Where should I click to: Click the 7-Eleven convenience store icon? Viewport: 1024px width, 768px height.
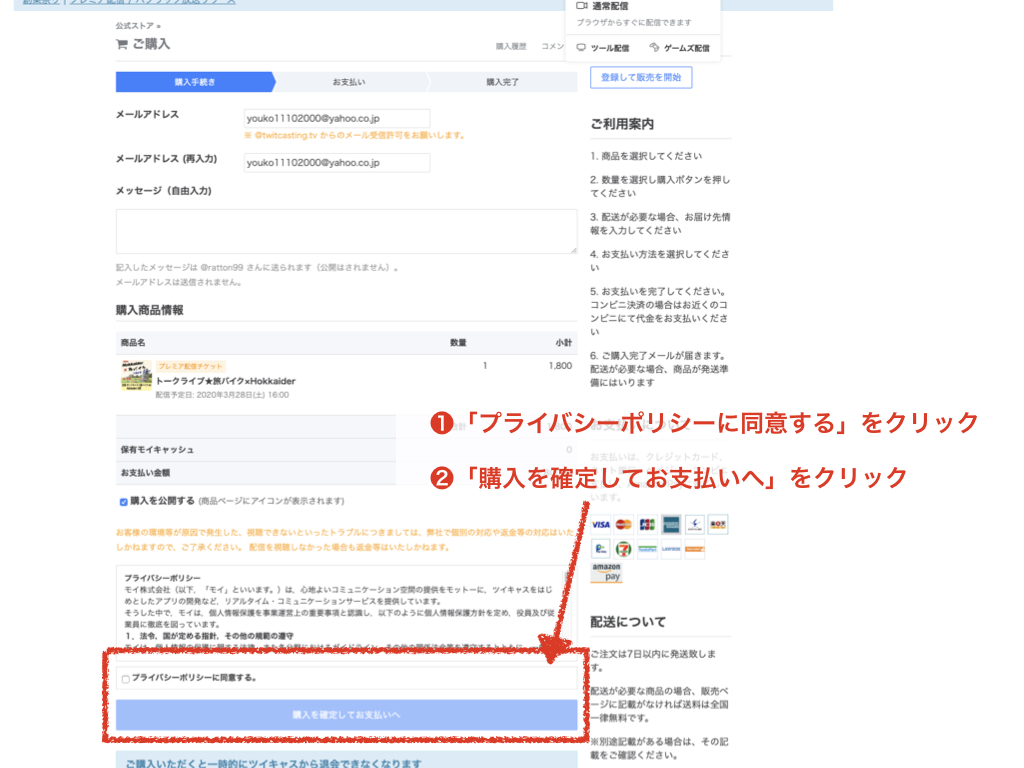point(624,548)
